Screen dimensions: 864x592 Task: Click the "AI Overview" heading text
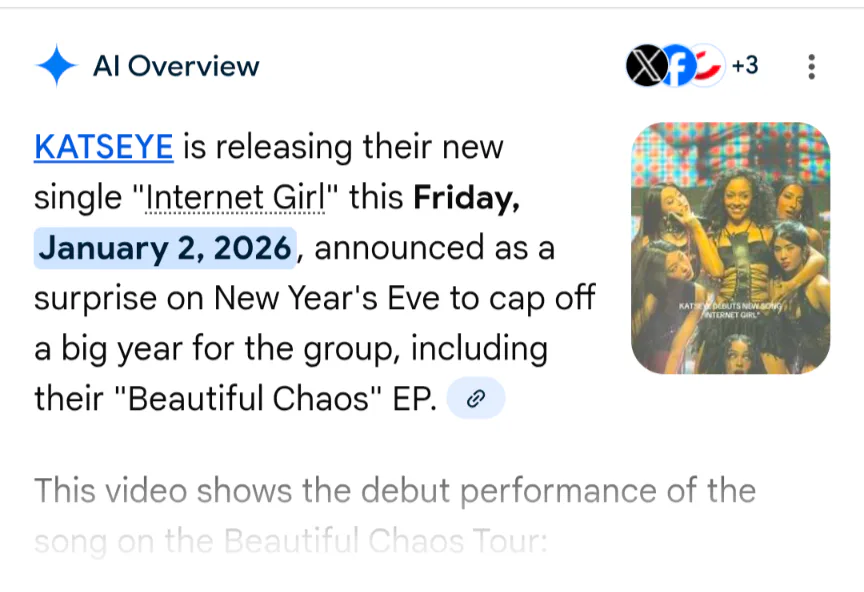click(176, 66)
